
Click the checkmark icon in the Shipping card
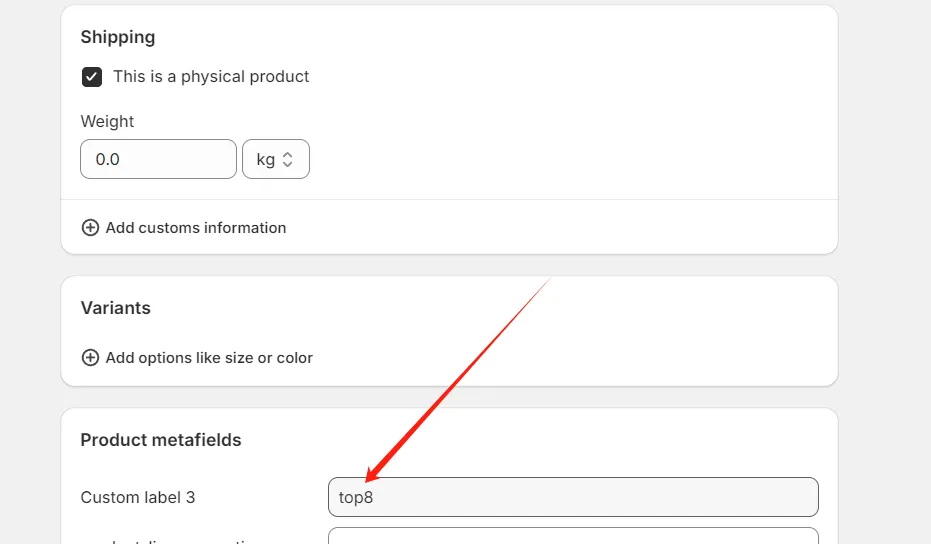click(x=92, y=77)
